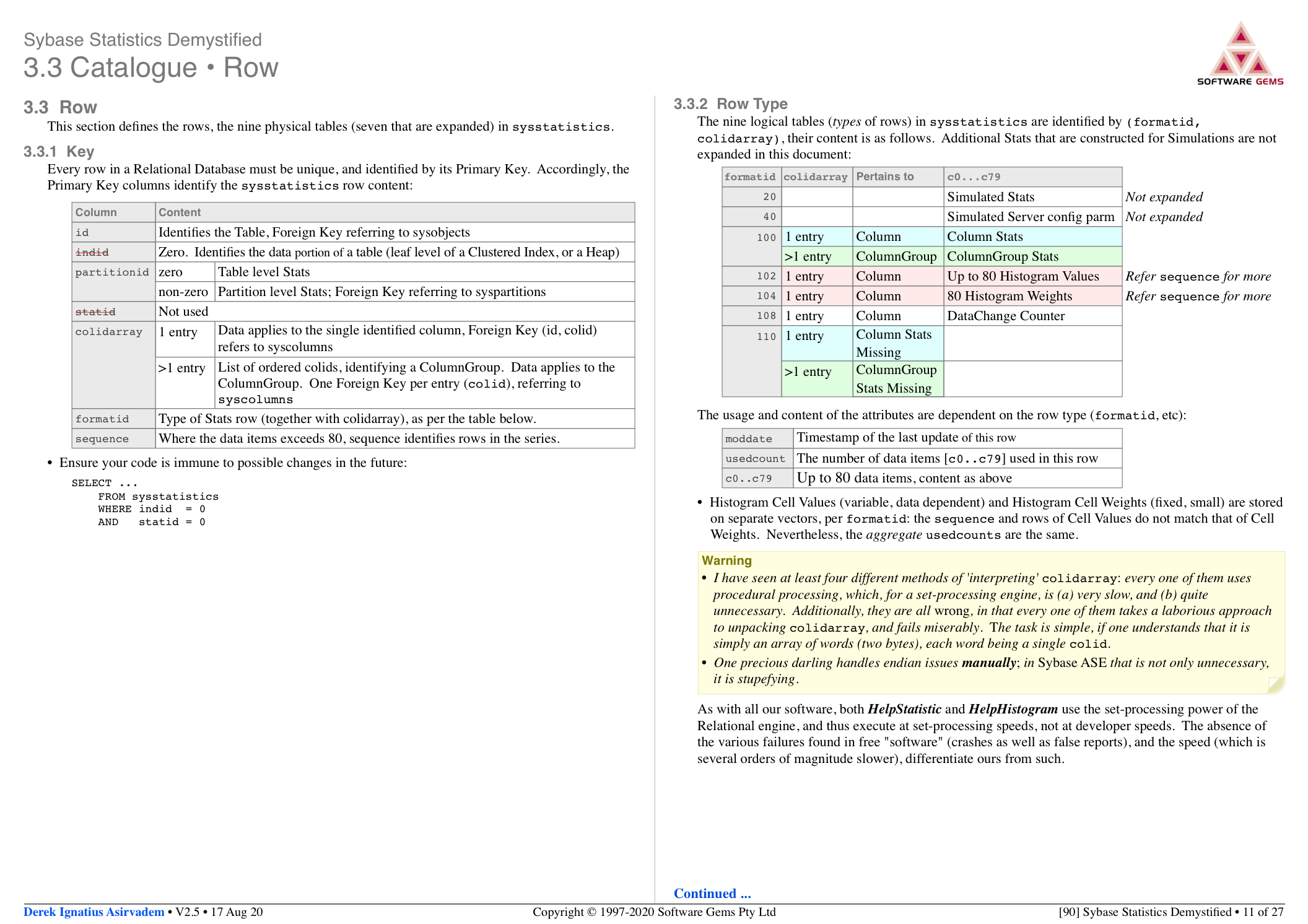Click the strikethrough "indid" row label

click(x=92, y=251)
